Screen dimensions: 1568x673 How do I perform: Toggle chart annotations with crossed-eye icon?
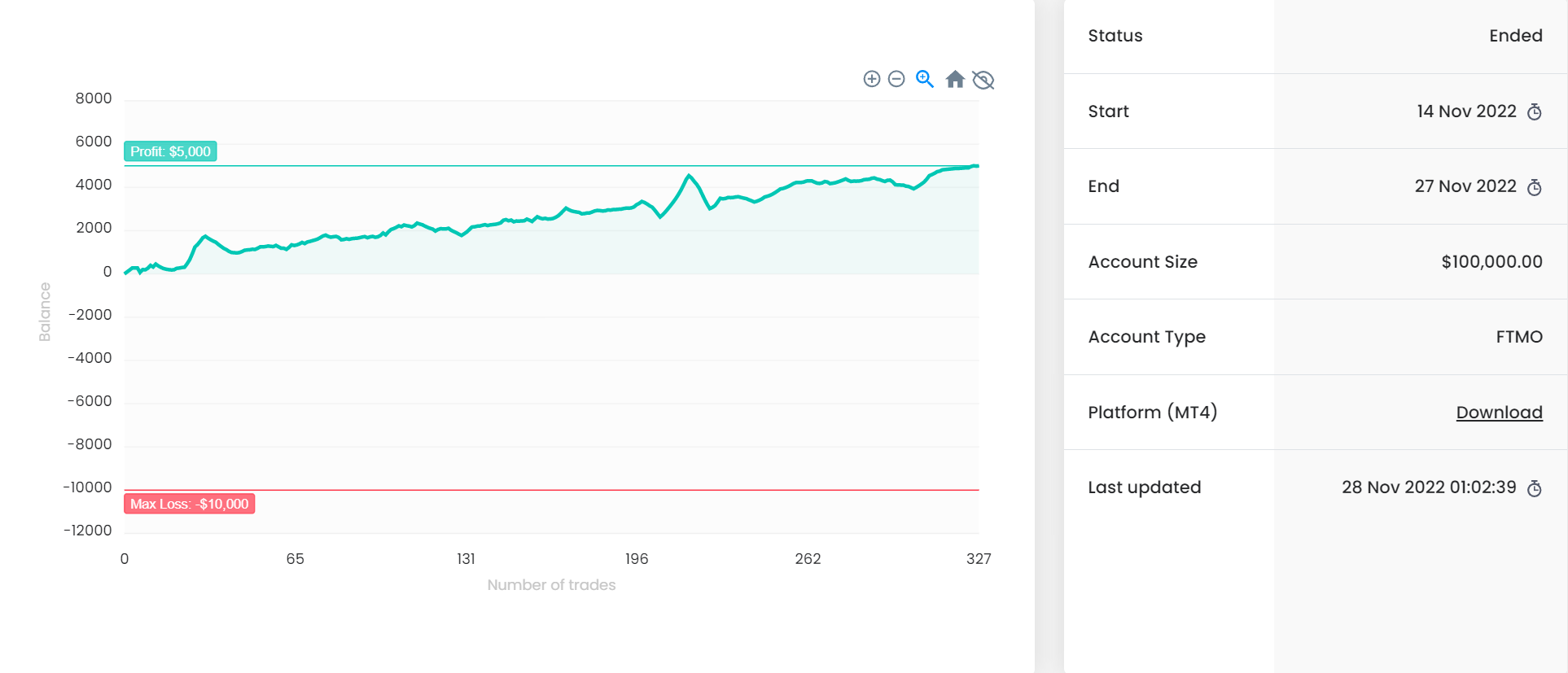(x=983, y=80)
